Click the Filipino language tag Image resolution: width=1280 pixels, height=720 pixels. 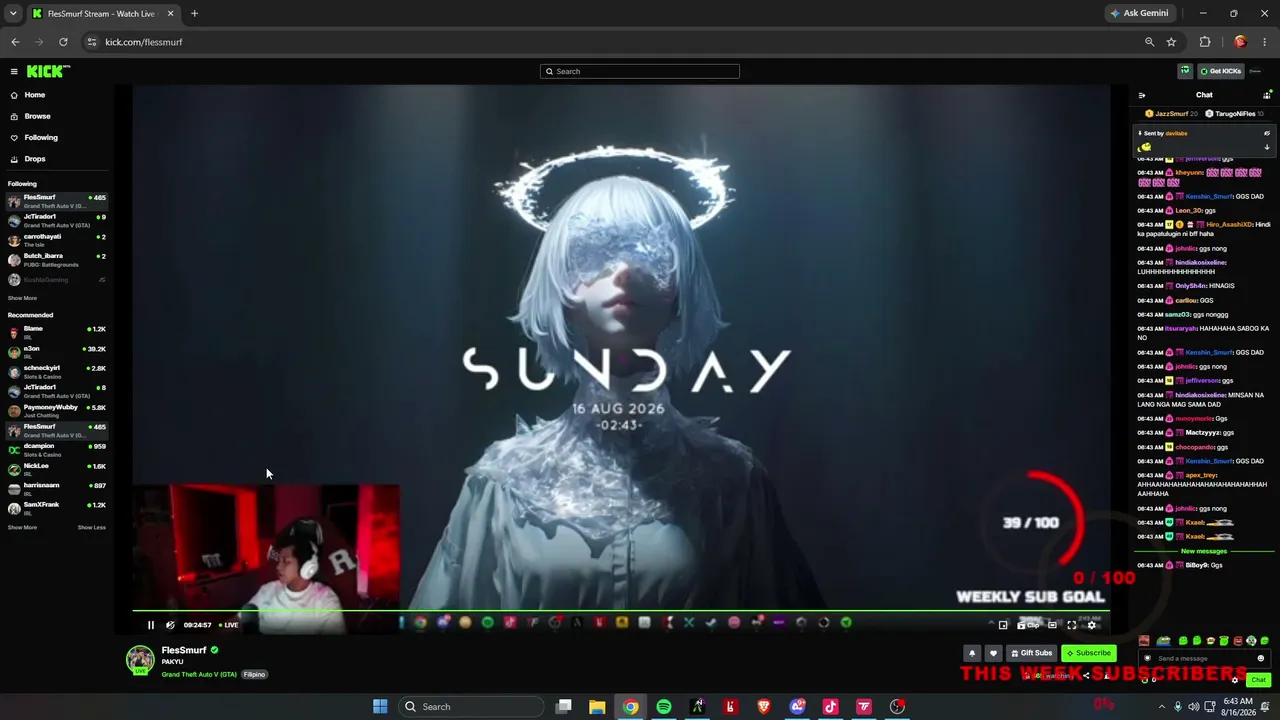point(254,675)
